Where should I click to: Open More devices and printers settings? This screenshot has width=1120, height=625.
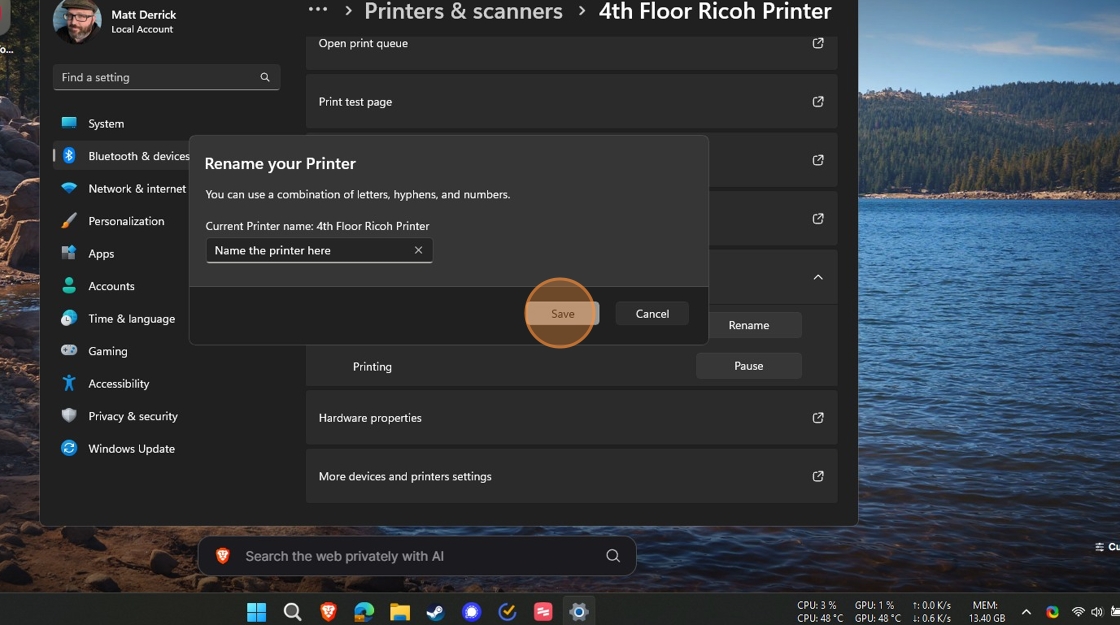[x=571, y=476]
